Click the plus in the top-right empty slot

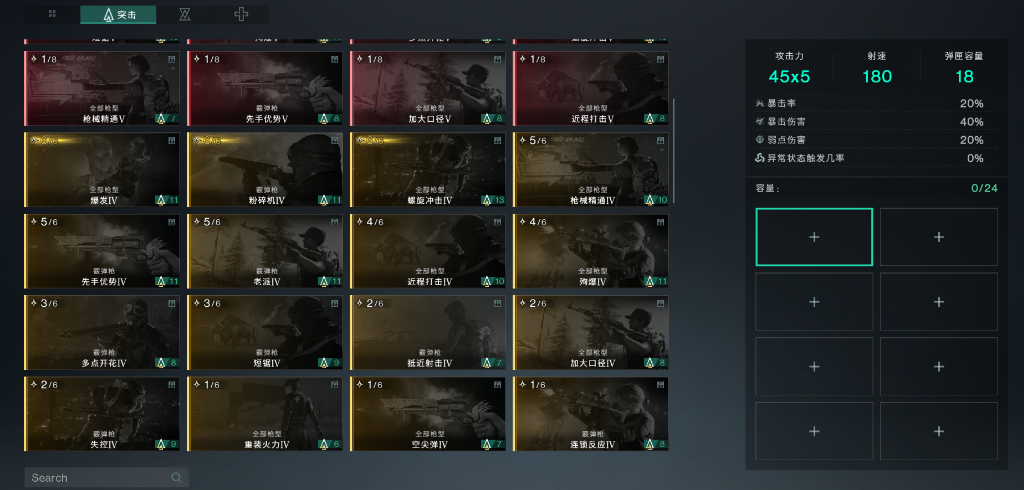[939, 237]
